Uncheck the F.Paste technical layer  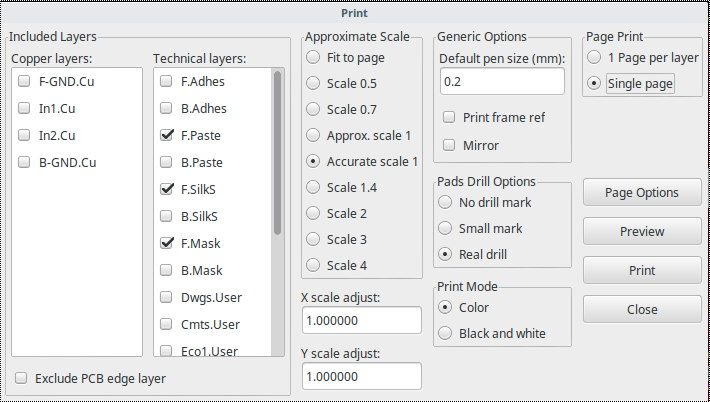point(166,135)
